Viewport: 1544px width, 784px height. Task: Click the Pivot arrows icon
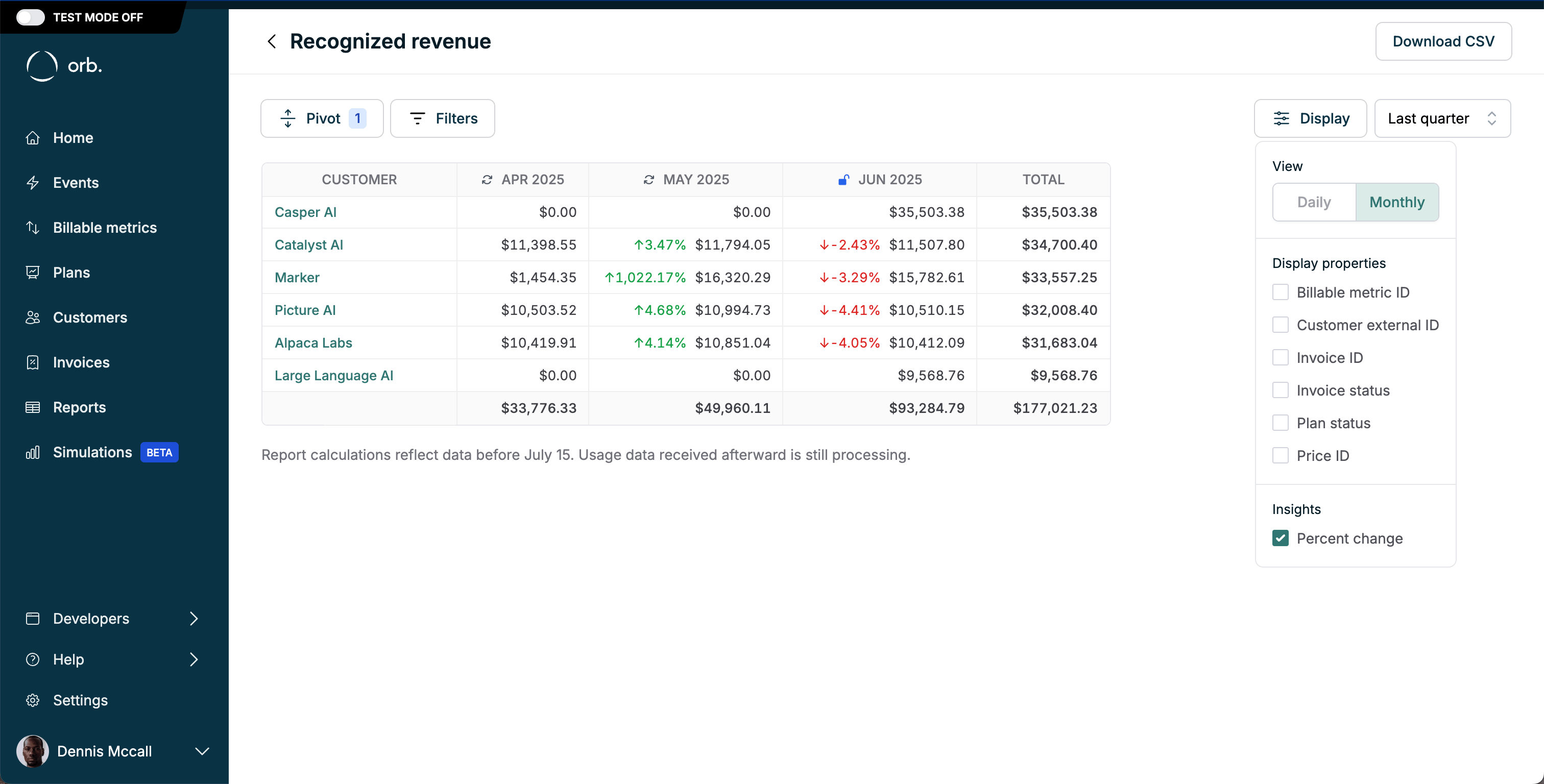coord(287,119)
